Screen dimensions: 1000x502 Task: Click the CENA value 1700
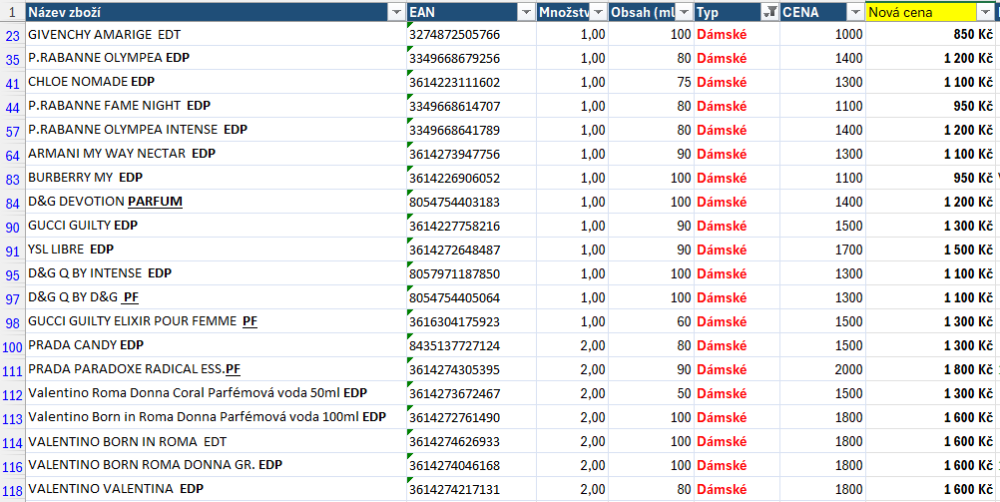pyautogui.click(x=823, y=249)
